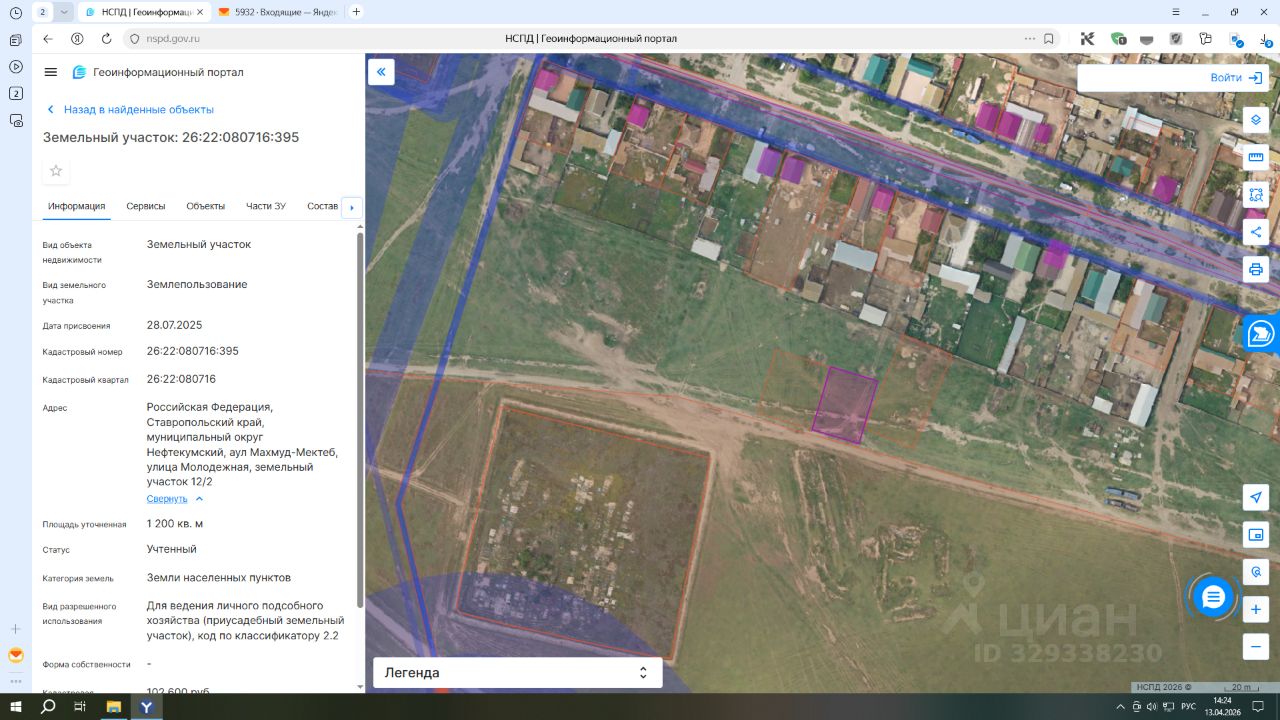Toggle the mini-map overview button
Screen dimensions: 1280x720
tap(1256, 534)
